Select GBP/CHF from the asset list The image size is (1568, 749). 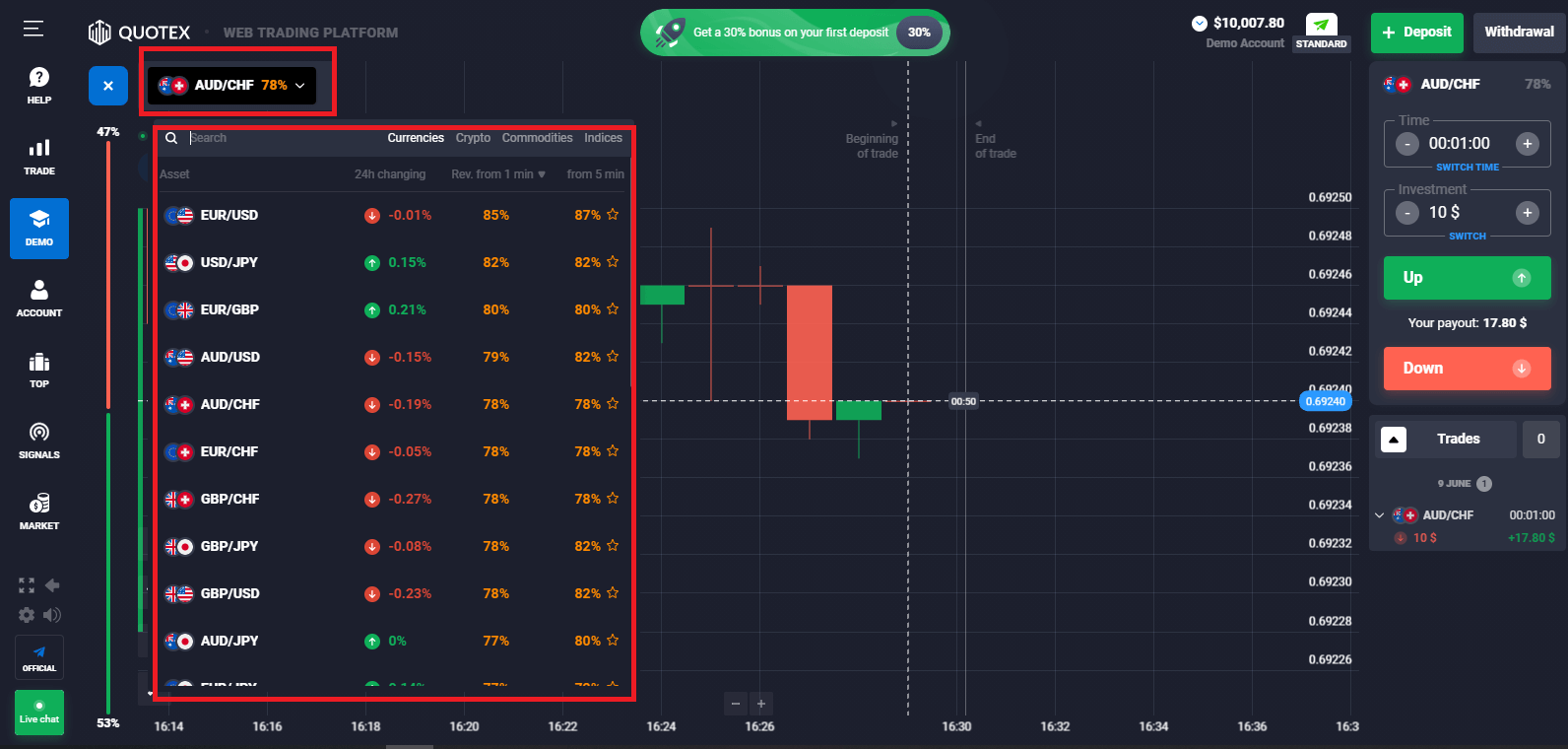pos(392,499)
